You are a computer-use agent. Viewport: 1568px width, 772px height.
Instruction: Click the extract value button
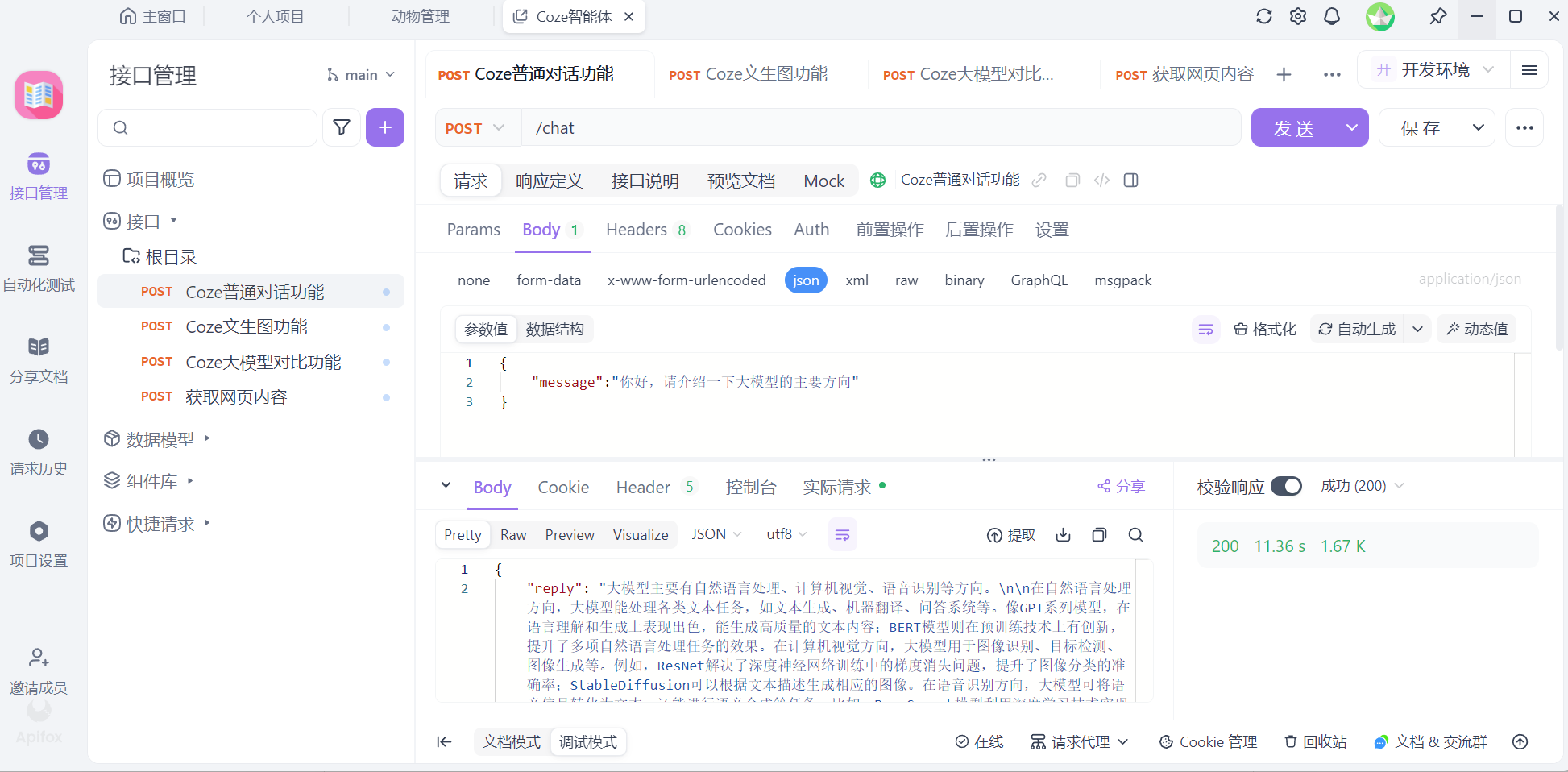click(1011, 535)
